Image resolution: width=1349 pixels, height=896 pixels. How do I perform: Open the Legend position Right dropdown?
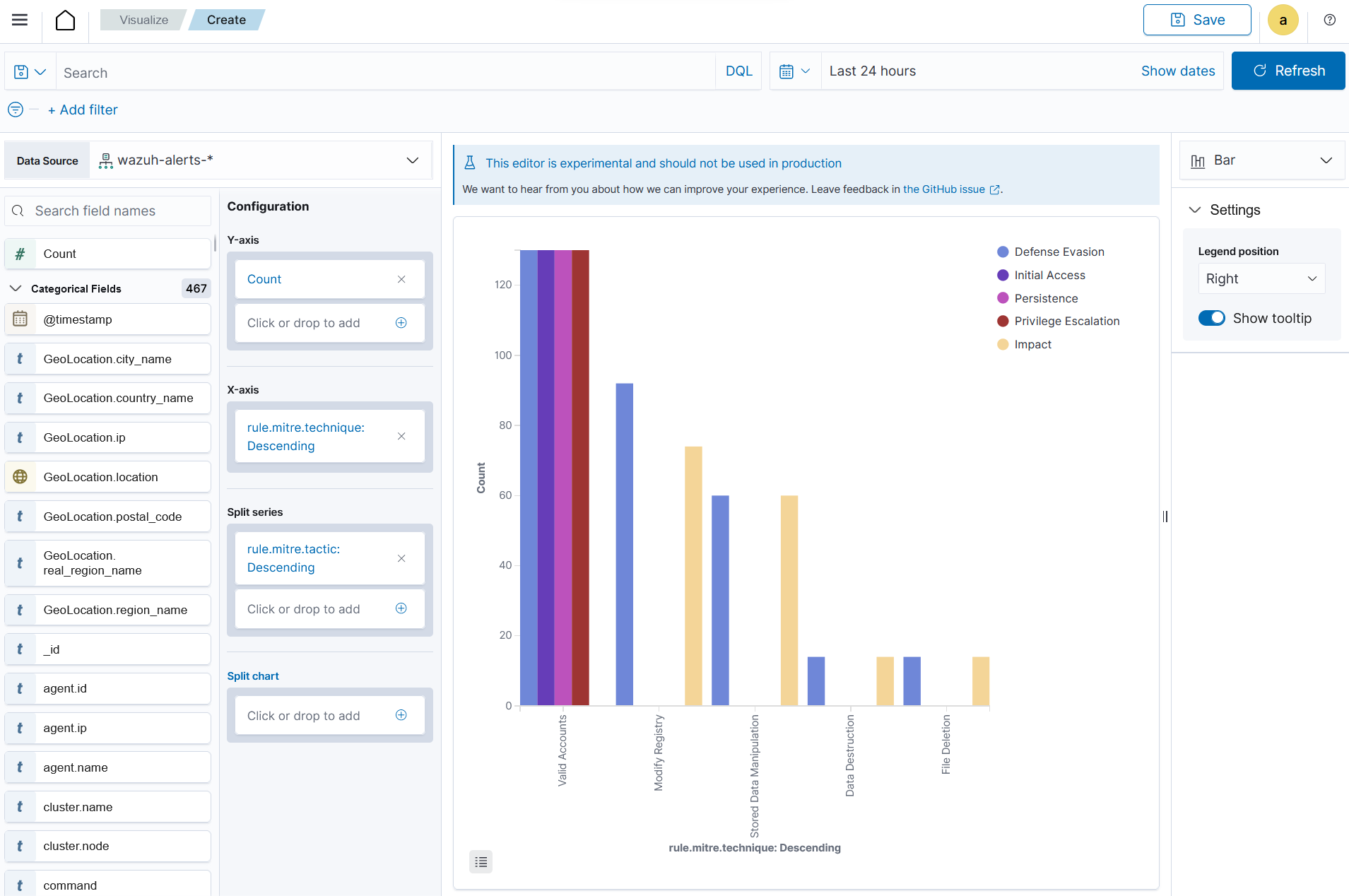[1261, 278]
